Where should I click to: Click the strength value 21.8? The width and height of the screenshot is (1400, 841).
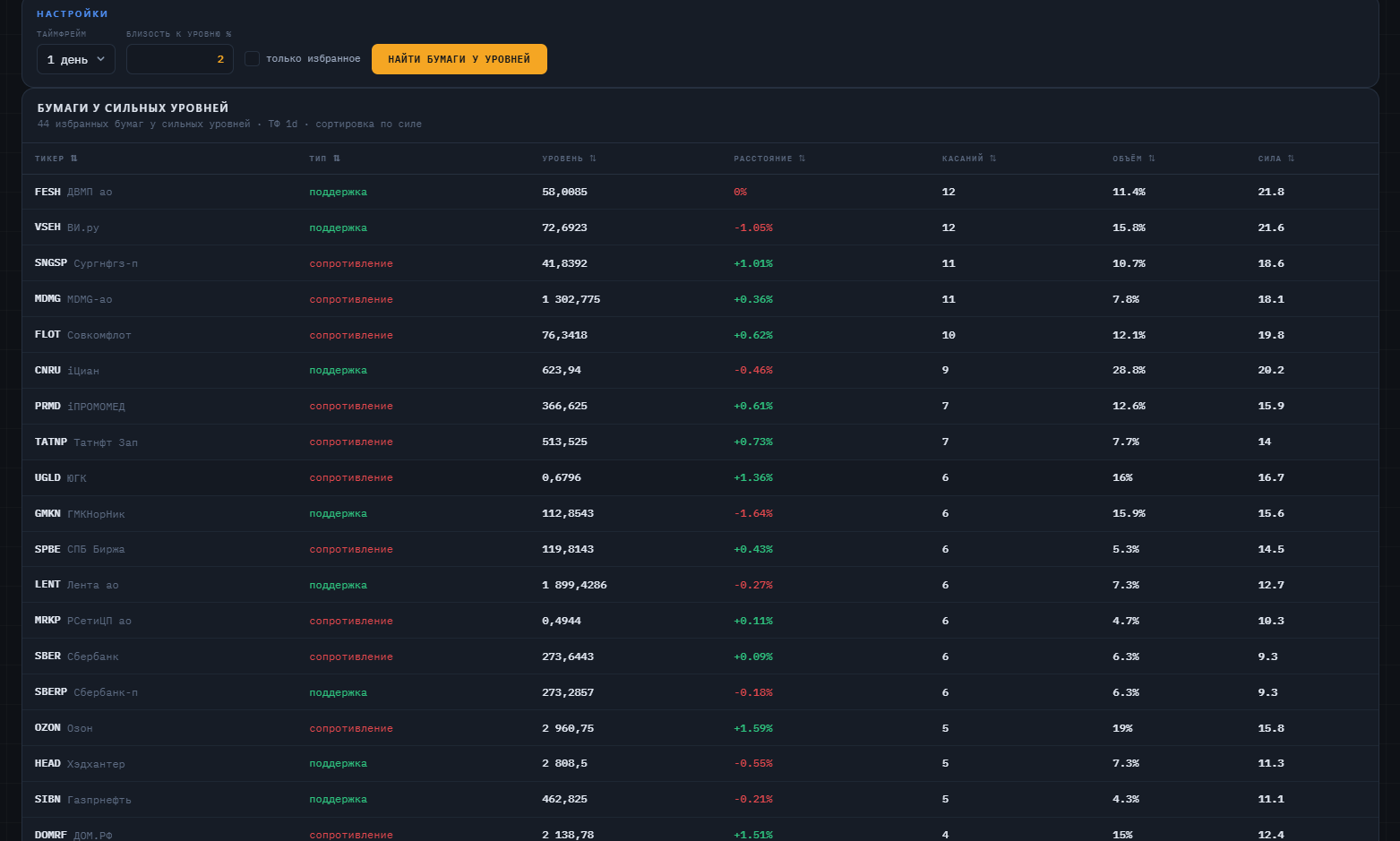click(1271, 192)
